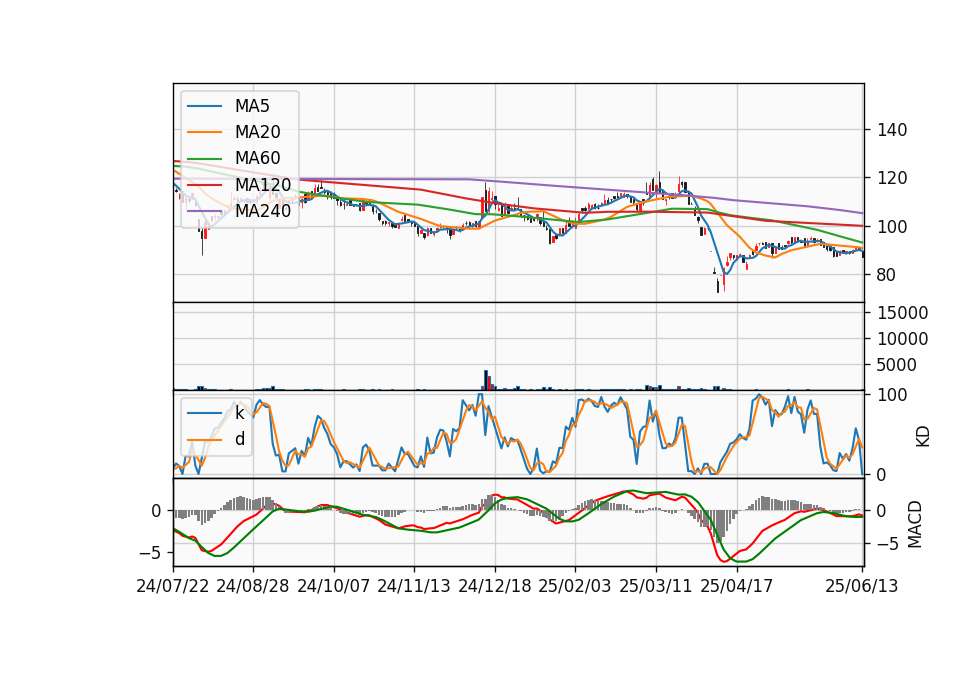Image resolution: width=960 pixels, height=690 pixels.
Task: Click the green MA60 legend line sample
Action: (x=204, y=159)
